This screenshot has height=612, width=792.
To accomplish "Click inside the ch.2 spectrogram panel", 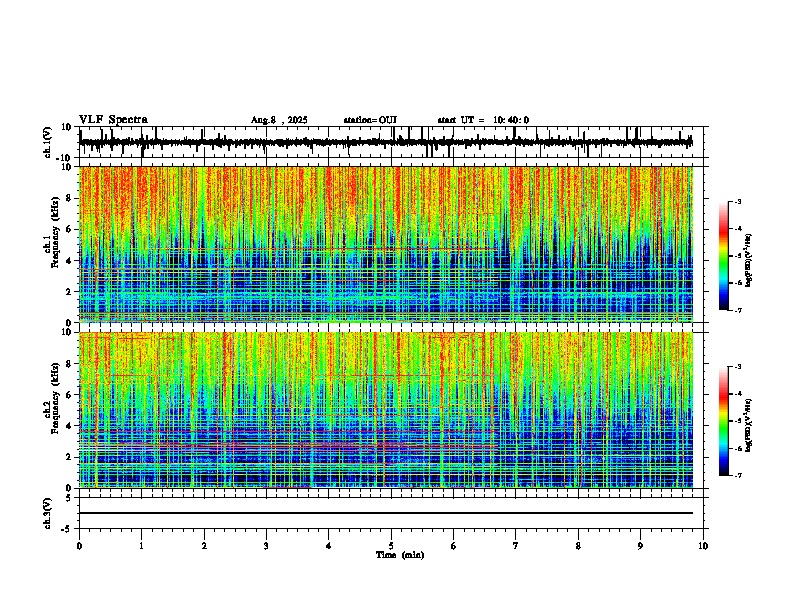I will coord(386,410).
